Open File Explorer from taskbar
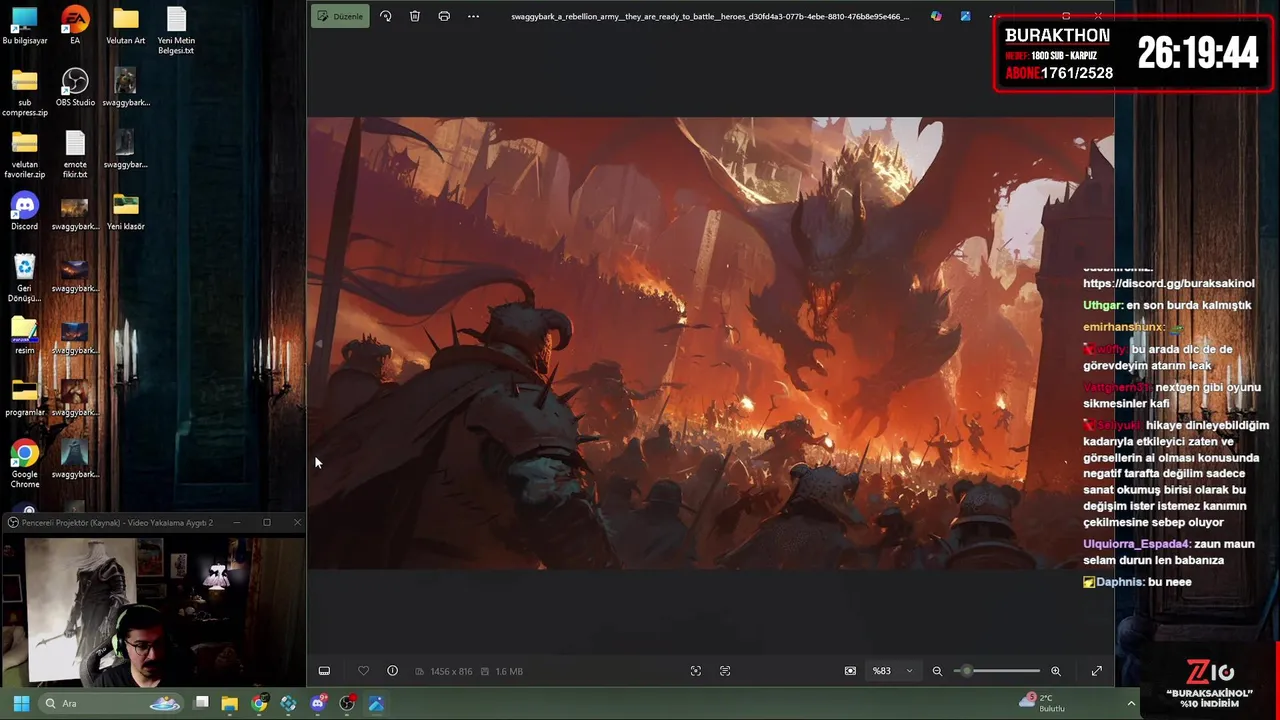 (x=230, y=703)
